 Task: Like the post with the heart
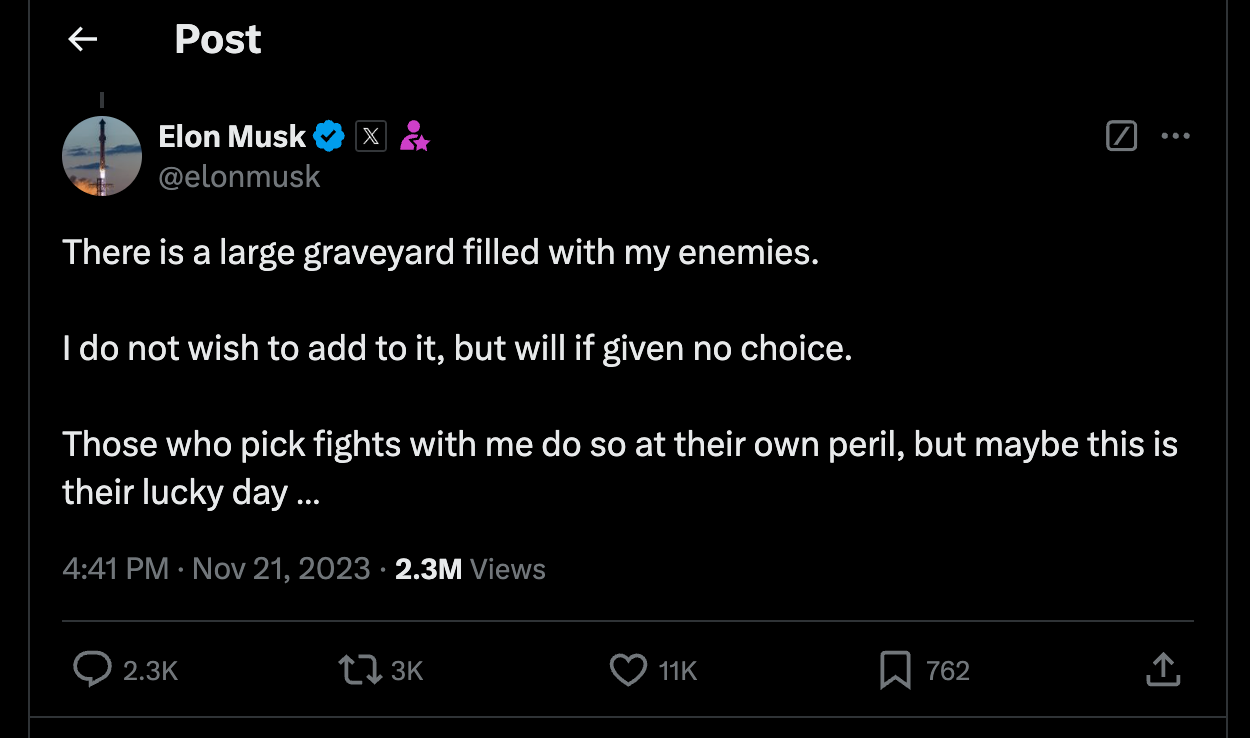click(628, 670)
